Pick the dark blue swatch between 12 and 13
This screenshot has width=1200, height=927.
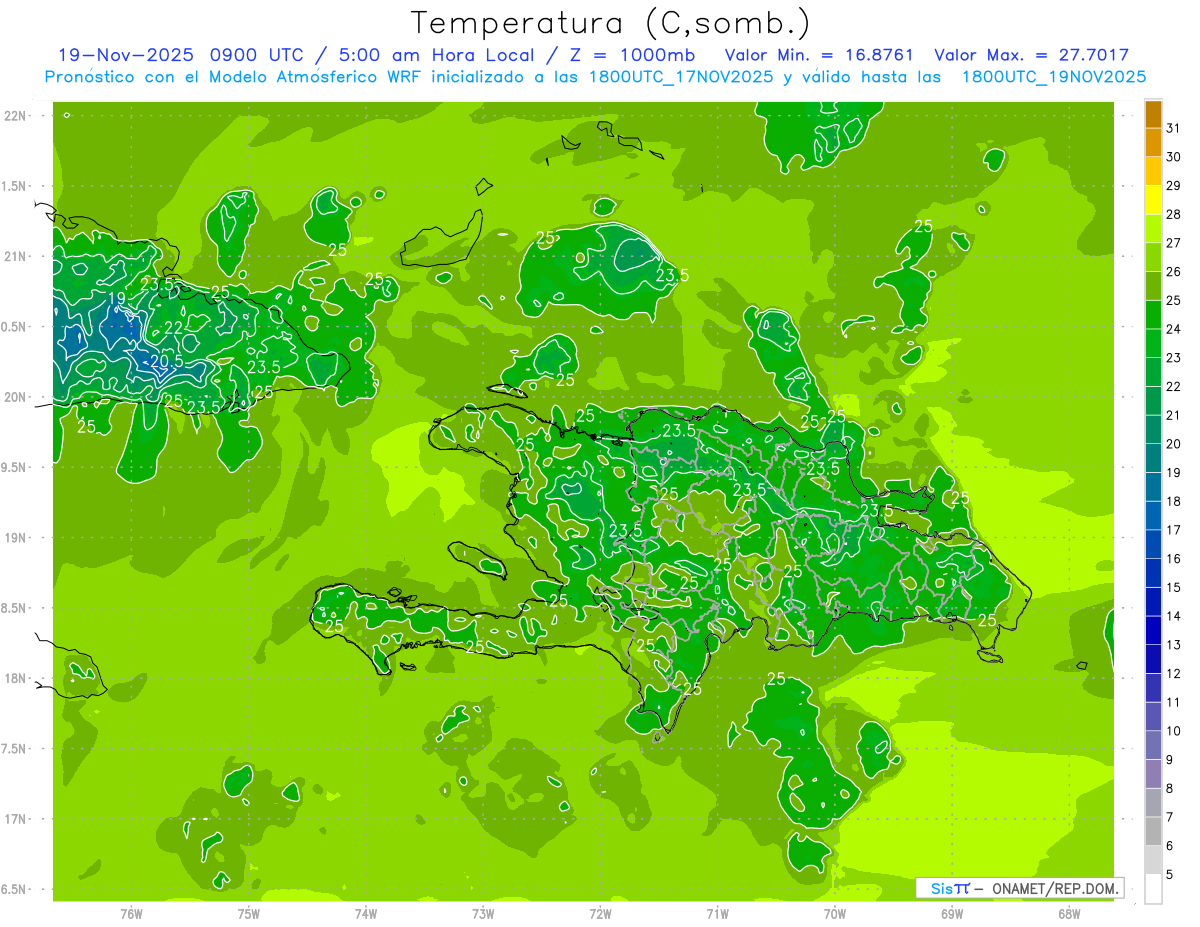(1153, 659)
